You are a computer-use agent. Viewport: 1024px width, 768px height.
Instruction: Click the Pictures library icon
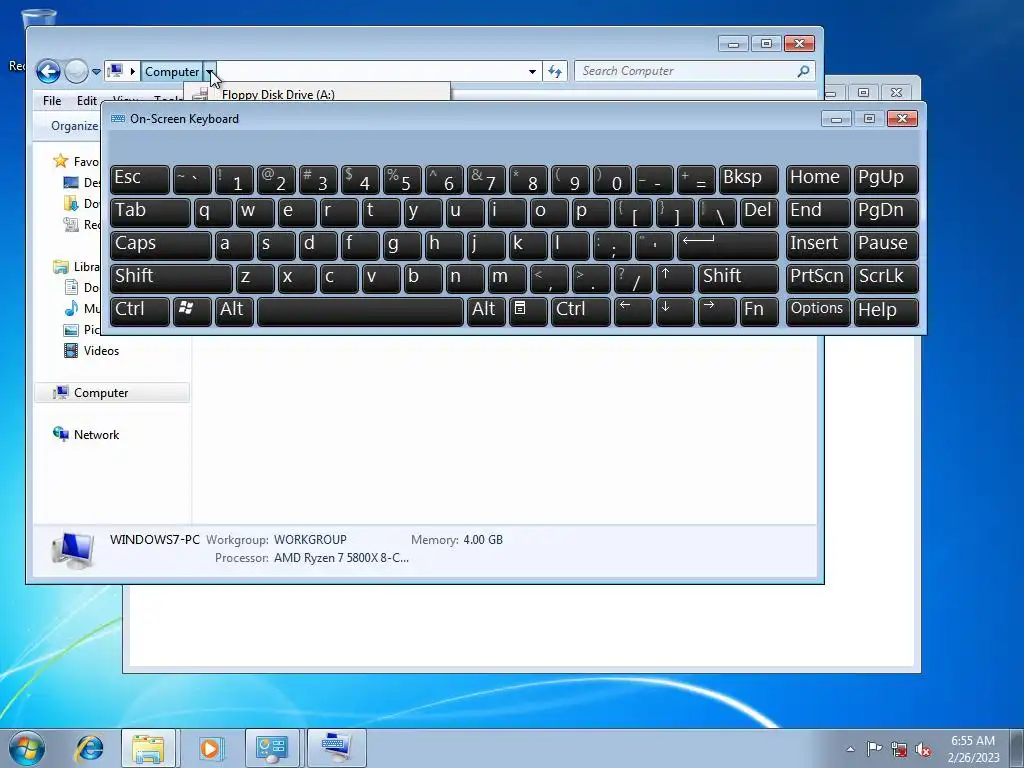coord(71,330)
